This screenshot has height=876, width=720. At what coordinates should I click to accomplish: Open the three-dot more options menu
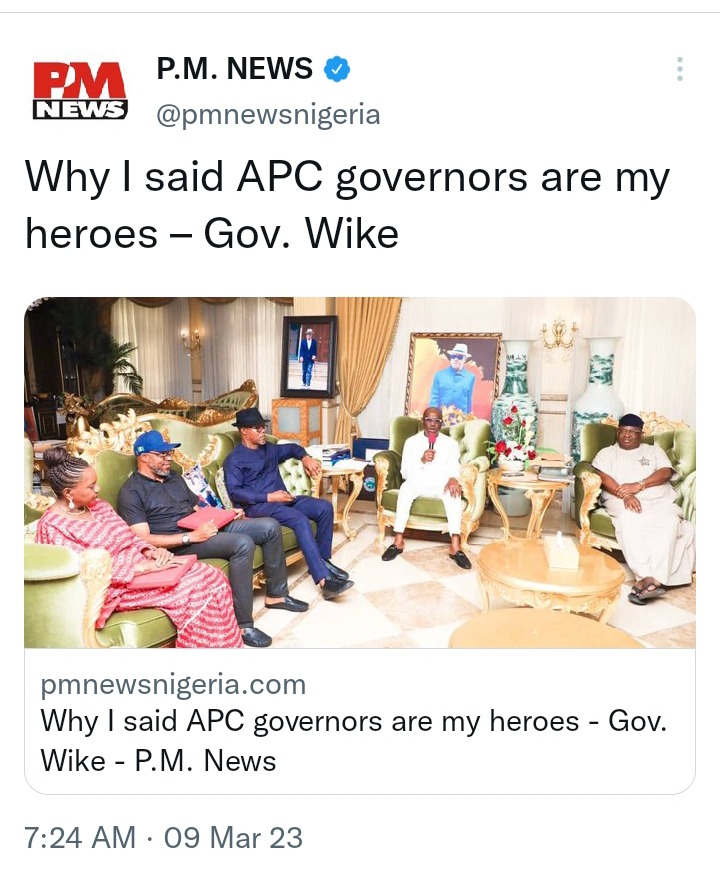pos(679,69)
